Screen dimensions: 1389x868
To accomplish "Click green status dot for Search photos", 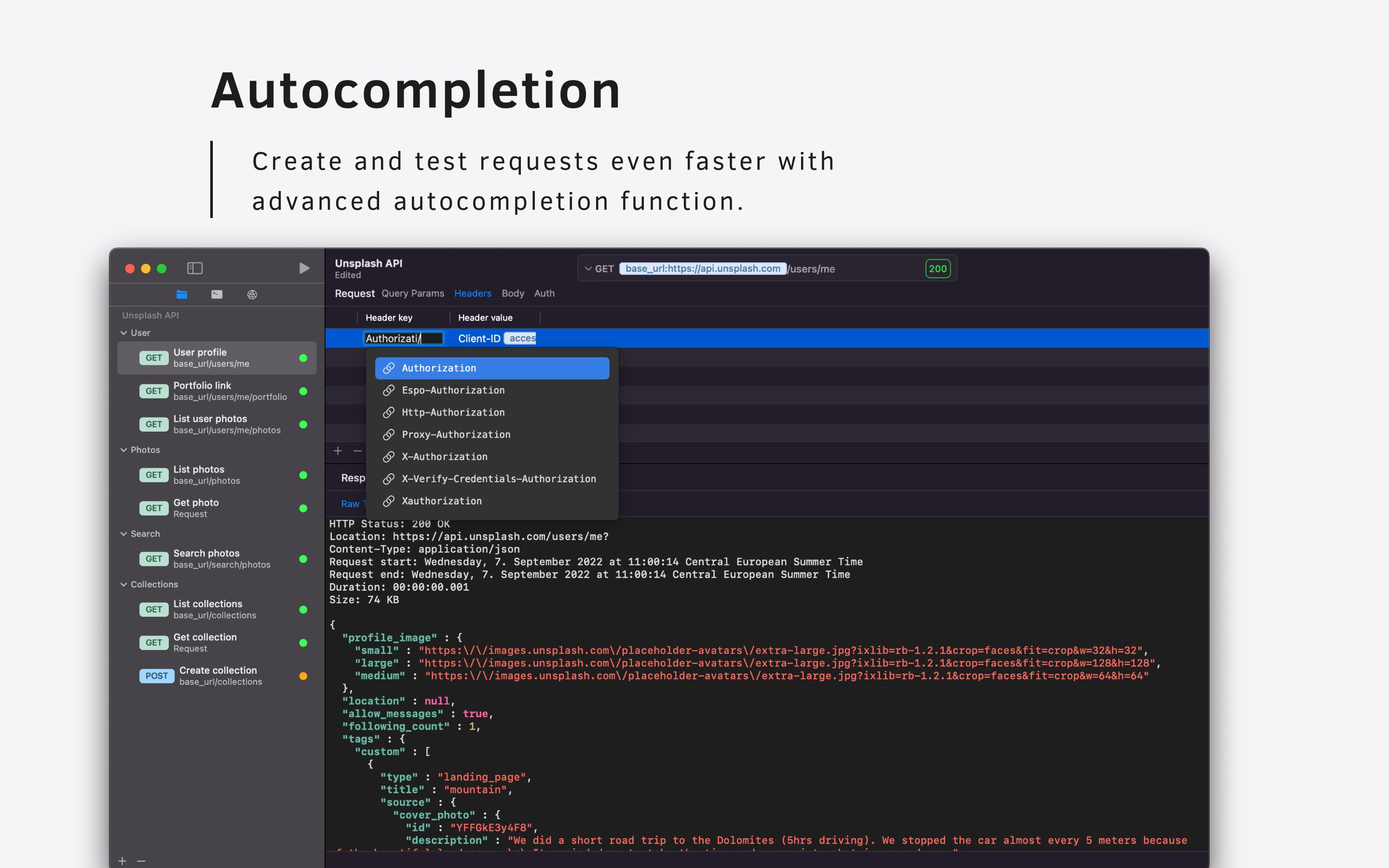I will click(x=303, y=559).
